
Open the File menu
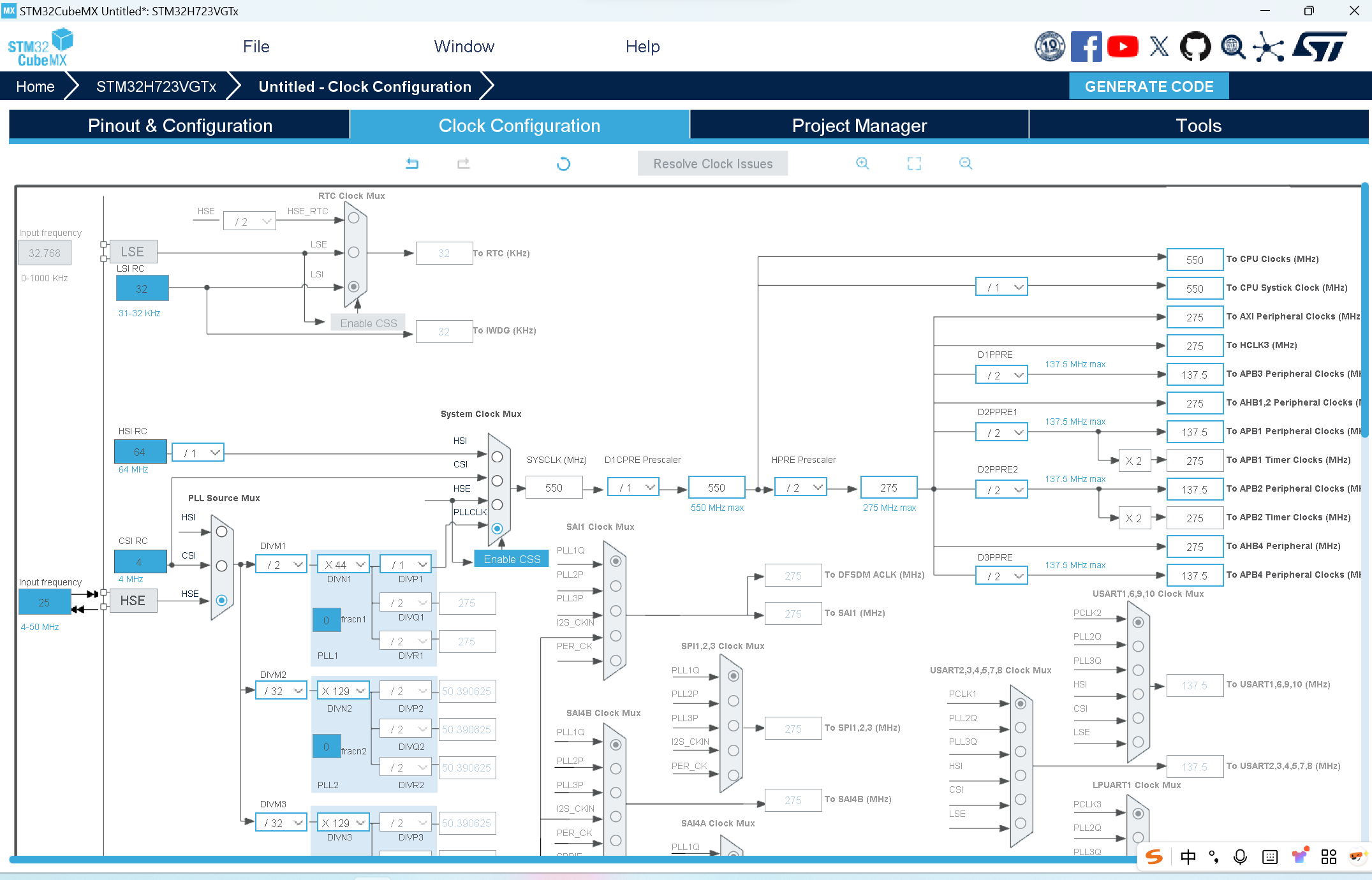(256, 47)
